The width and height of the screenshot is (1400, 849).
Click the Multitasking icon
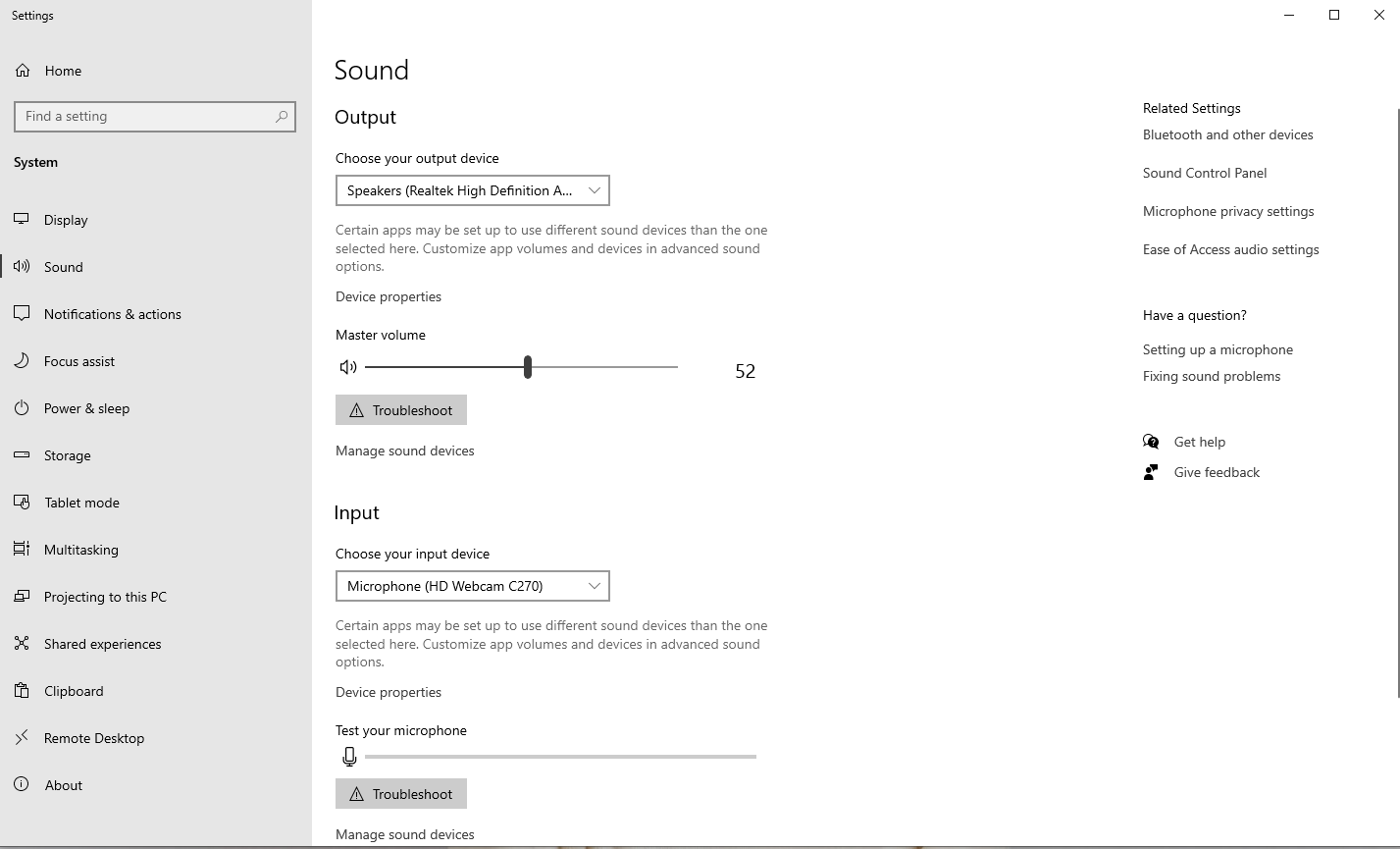point(22,550)
